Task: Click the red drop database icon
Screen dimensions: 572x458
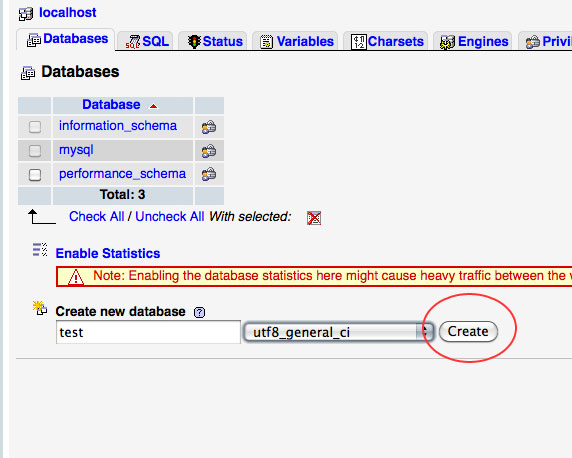Action: click(x=314, y=218)
